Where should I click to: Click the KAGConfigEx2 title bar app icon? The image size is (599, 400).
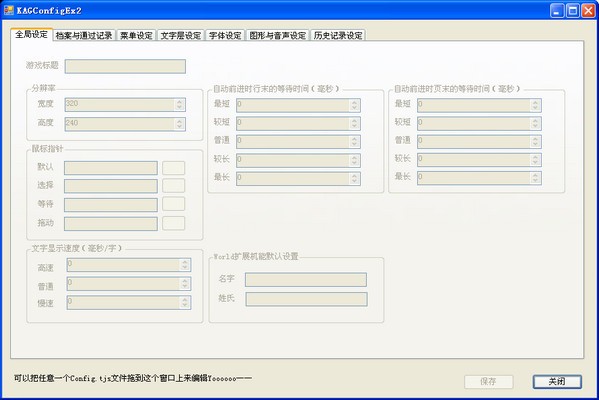pos(8,10)
